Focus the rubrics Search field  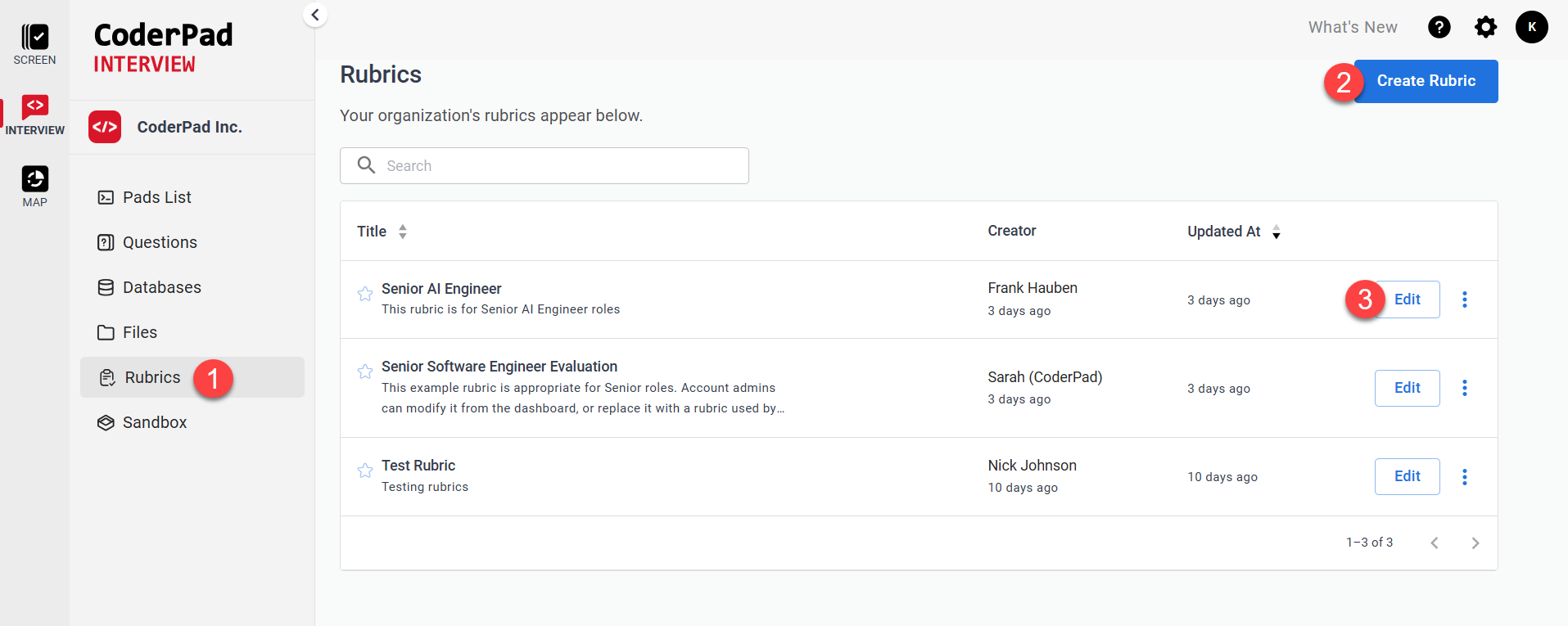pyautogui.click(x=557, y=165)
